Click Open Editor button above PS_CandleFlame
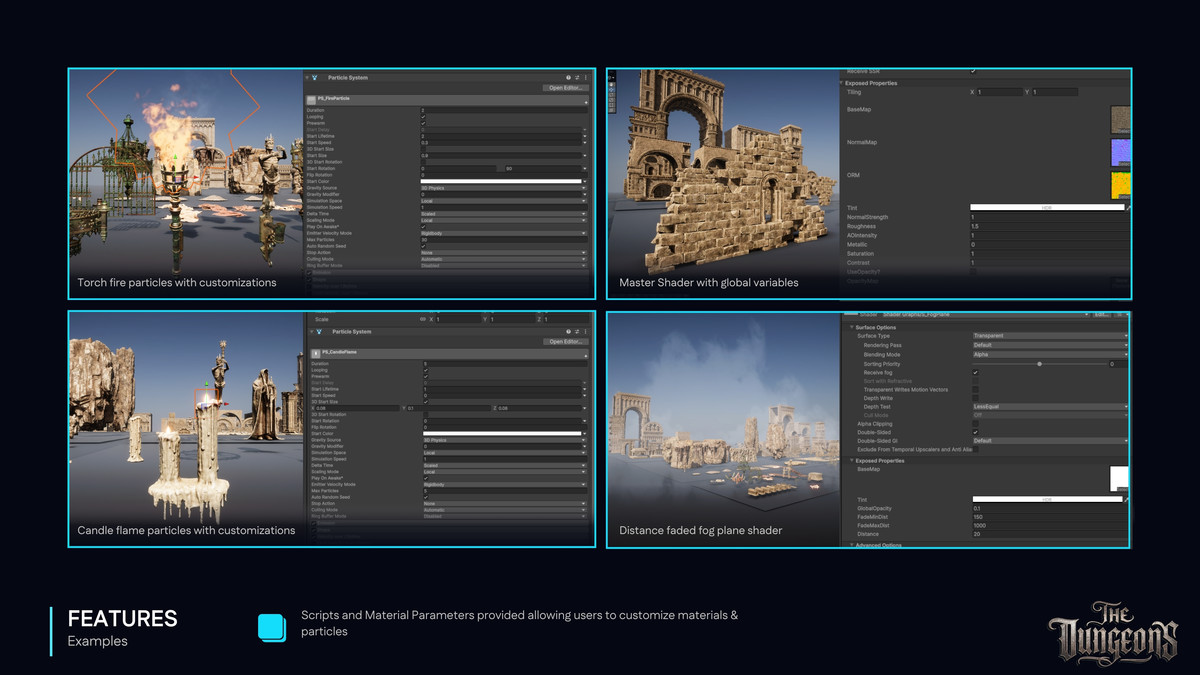 (x=566, y=342)
